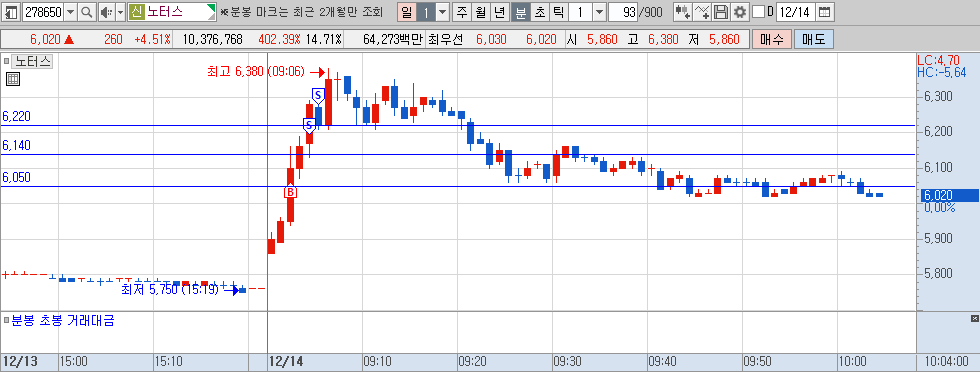This screenshot has width=980, height=372.
Task: Open the stock code history dropdown
Action: pyautogui.click(x=70, y=11)
